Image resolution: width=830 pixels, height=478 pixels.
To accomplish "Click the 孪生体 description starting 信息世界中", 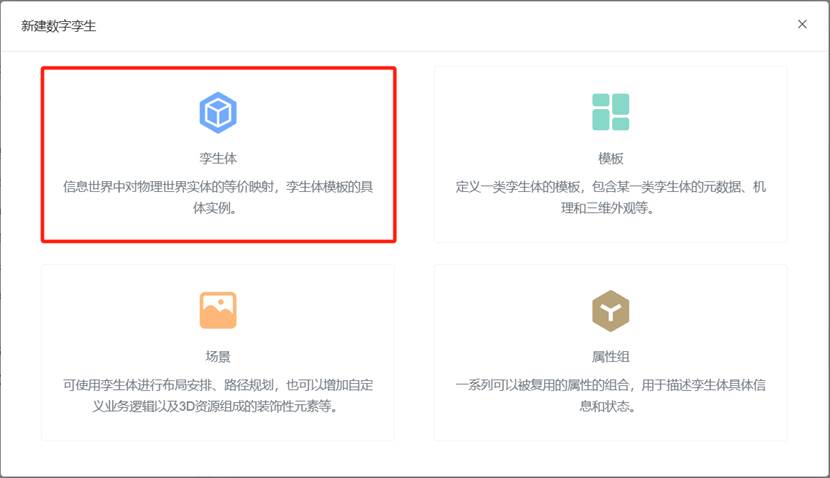I will [x=218, y=197].
